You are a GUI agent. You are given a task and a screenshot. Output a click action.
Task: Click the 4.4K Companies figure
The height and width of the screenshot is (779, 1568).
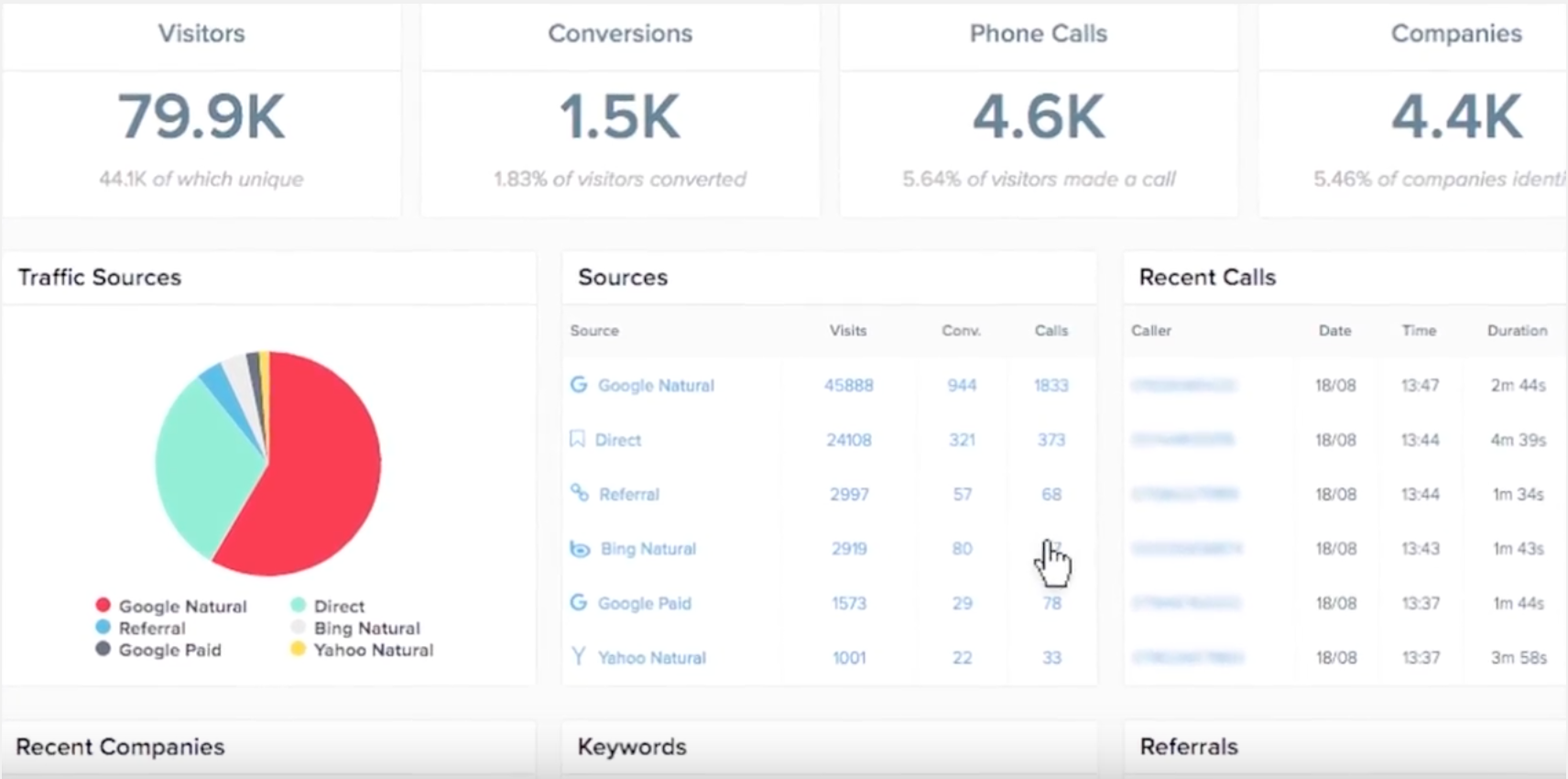click(1457, 117)
